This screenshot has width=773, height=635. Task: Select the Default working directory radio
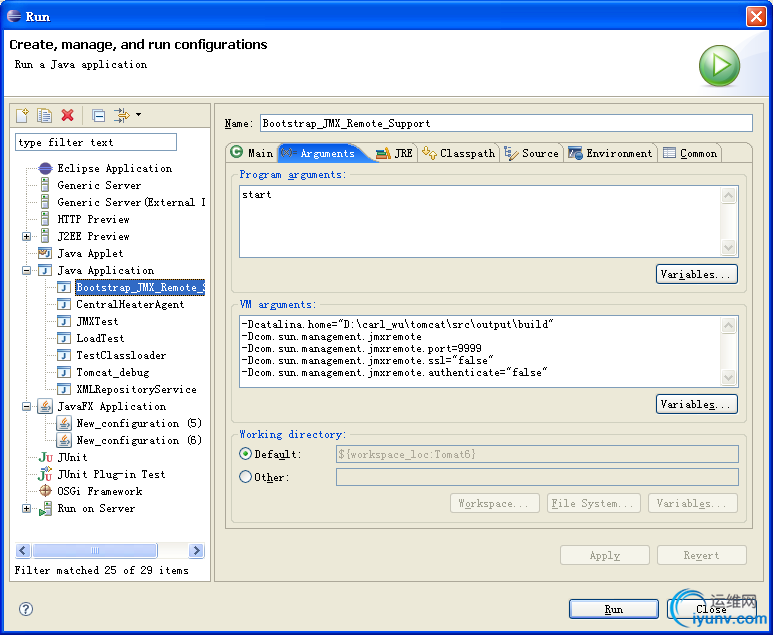point(245,454)
